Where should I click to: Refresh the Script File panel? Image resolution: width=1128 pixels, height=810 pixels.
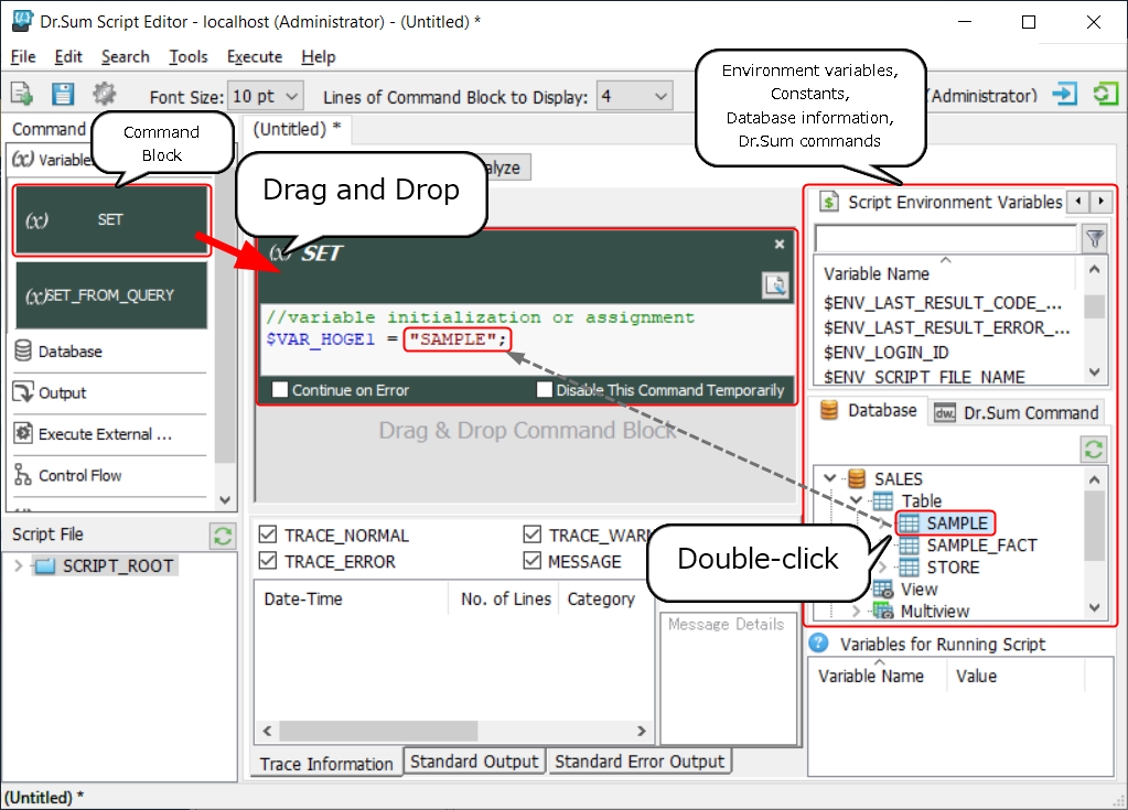(x=223, y=536)
